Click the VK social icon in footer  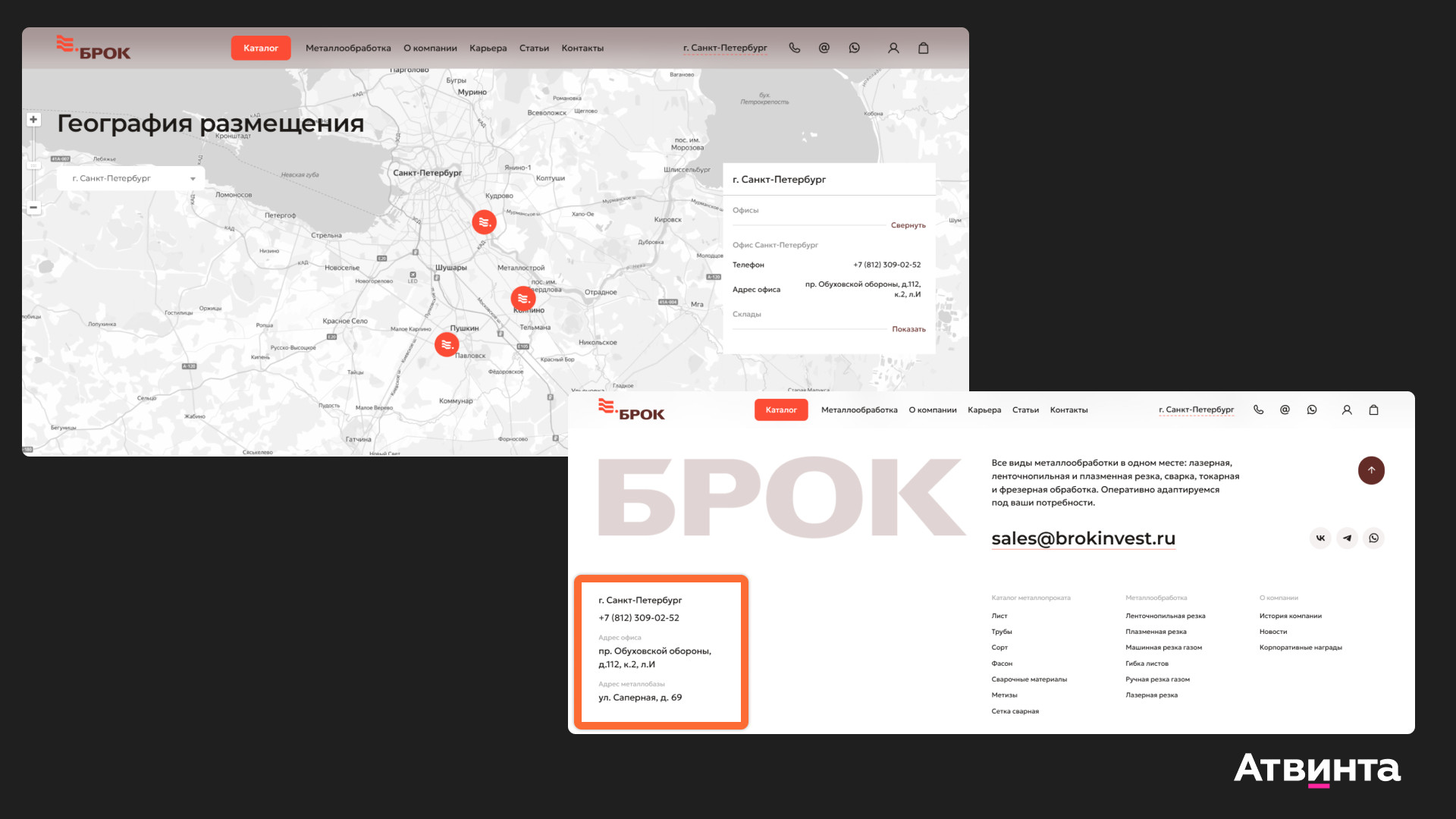(1320, 538)
